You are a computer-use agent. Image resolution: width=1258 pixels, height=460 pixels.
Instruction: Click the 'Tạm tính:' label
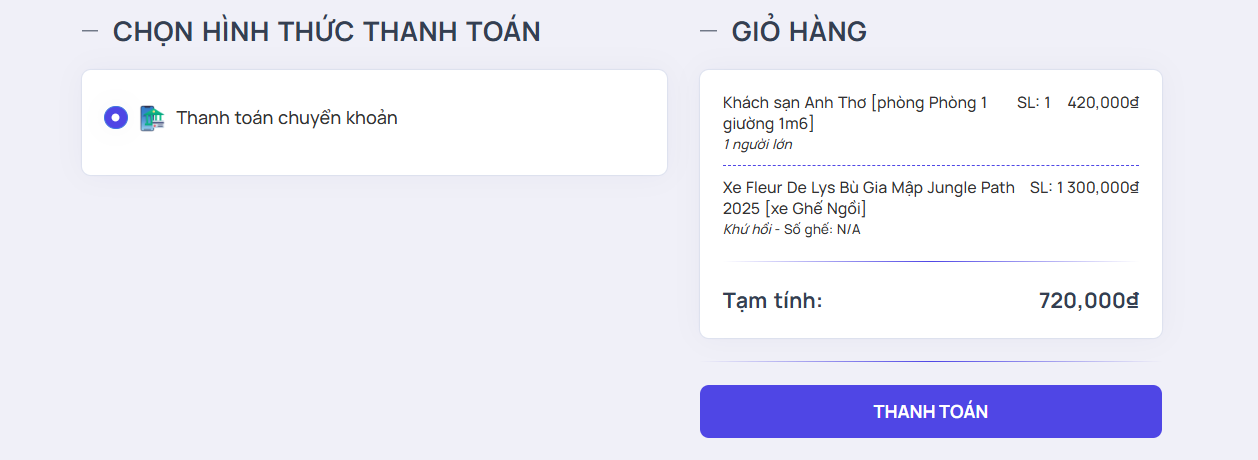[772, 300]
